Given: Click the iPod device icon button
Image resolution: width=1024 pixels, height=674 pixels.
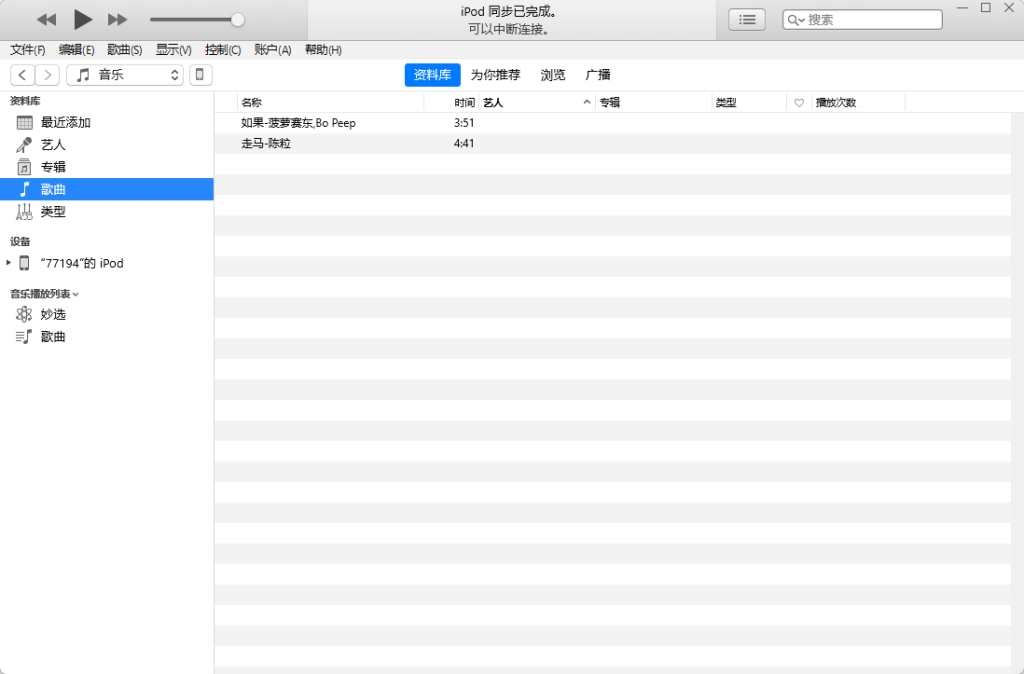Looking at the screenshot, I should point(200,75).
